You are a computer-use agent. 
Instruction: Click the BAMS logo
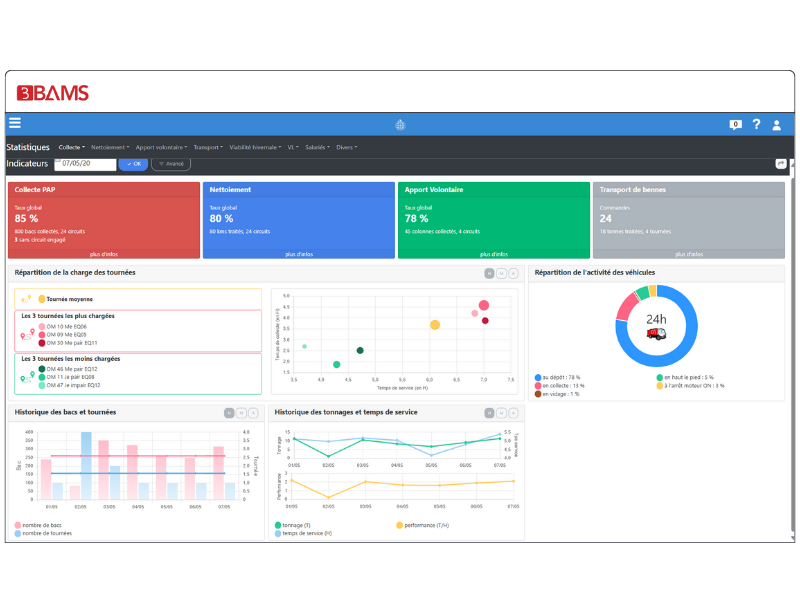(53, 94)
